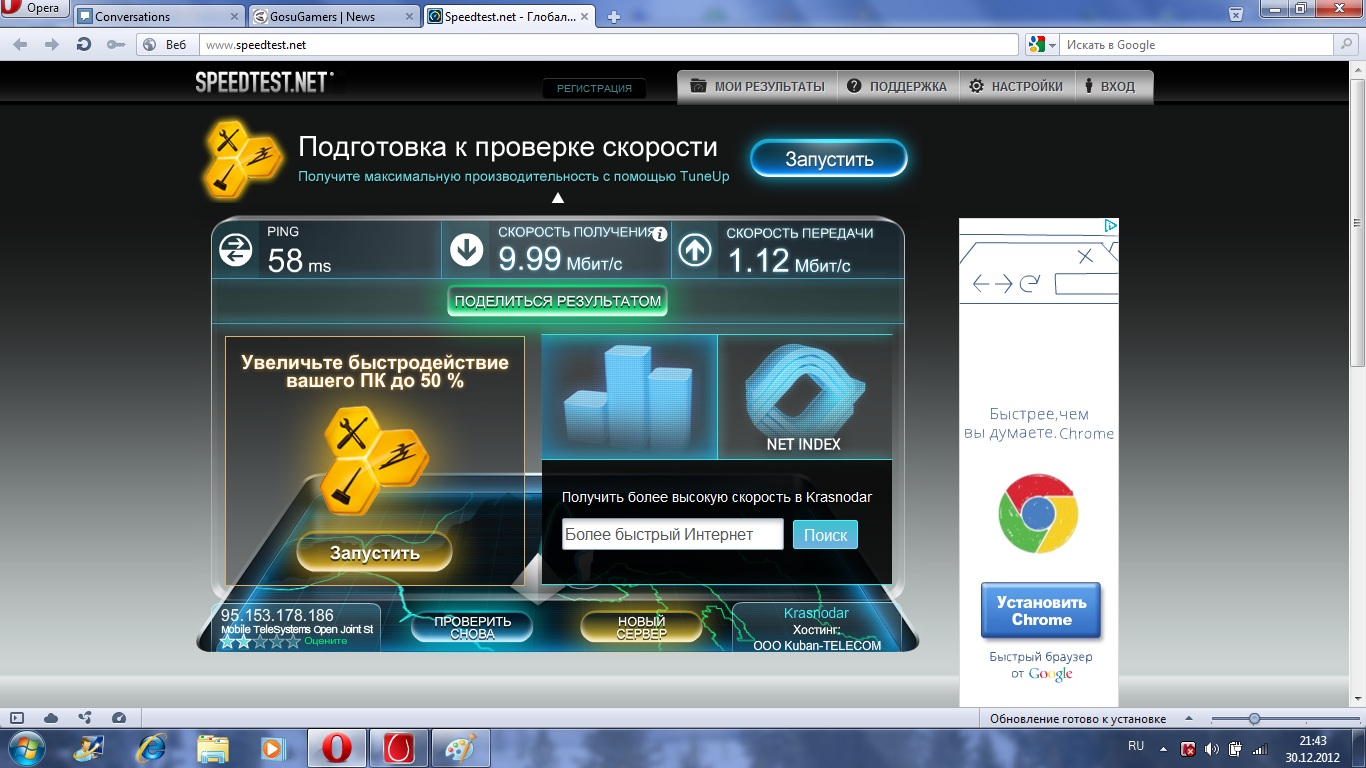This screenshot has width=1366, height=768.
Task: Click the www.speedtest.net address field
Action: (x=608, y=45)
